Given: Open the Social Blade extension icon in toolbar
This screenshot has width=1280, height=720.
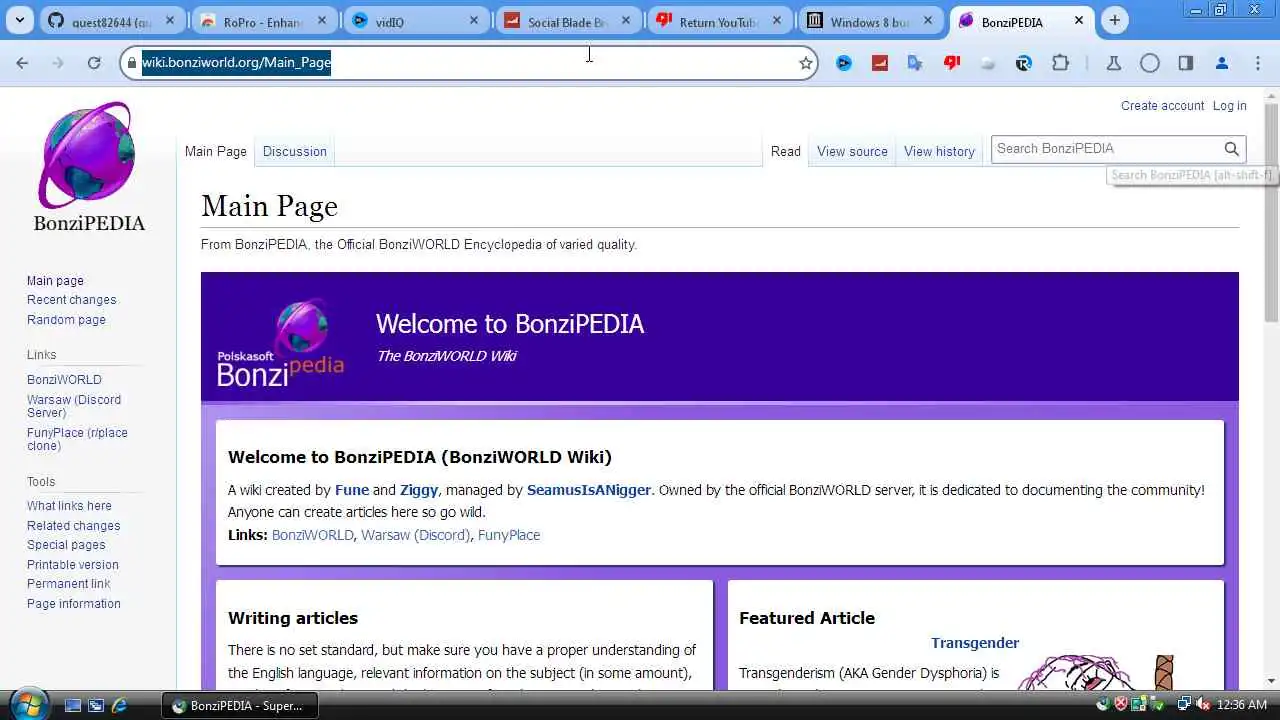Looking at the screenshot, I should click(880, 63).
